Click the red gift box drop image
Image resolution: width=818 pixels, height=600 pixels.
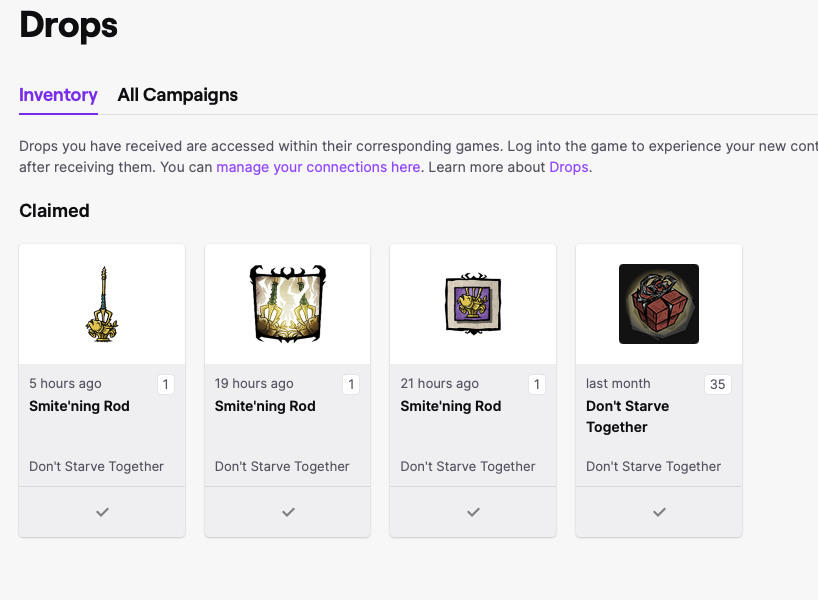[x=658, y=304]
